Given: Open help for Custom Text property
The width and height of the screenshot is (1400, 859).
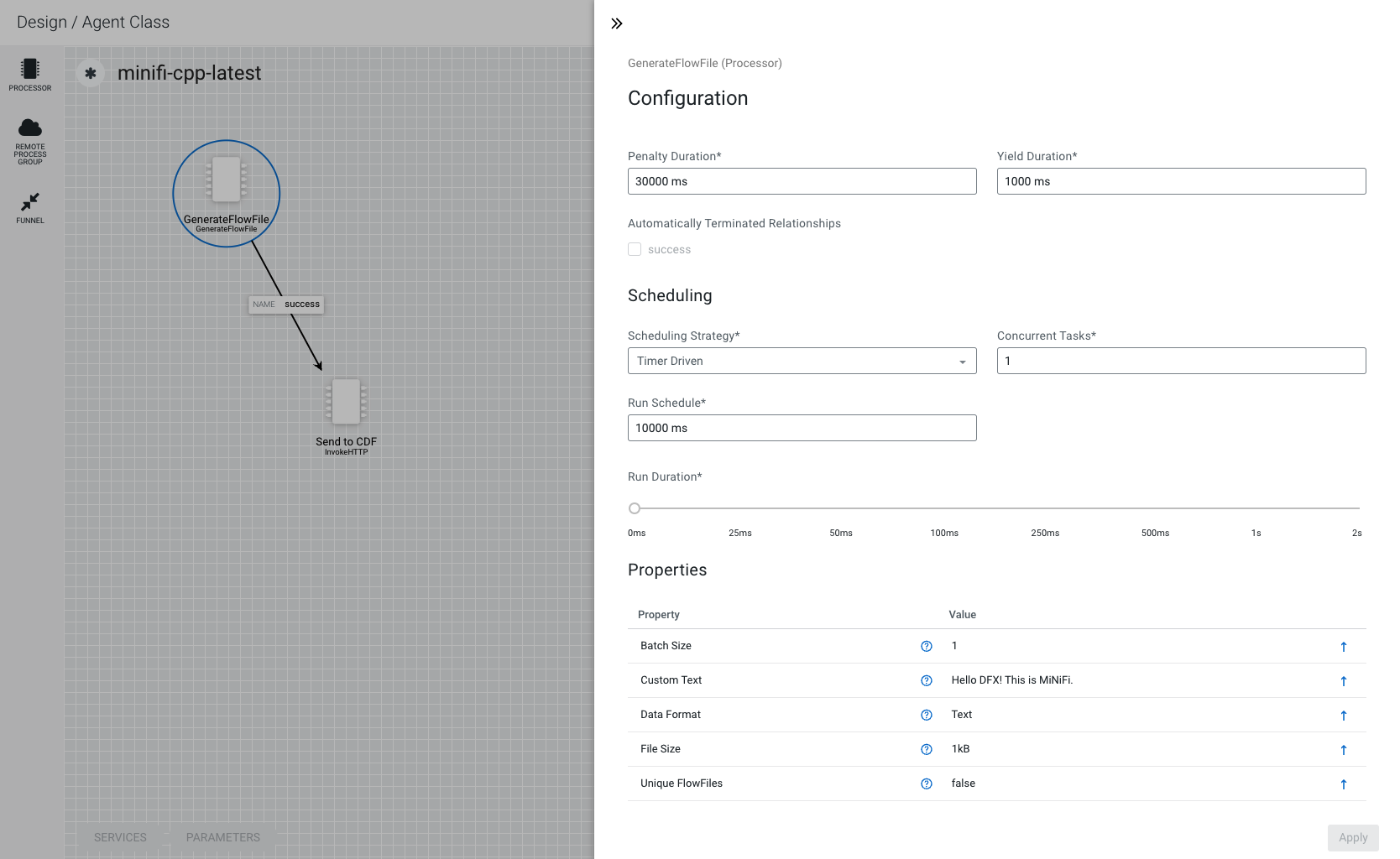Looking at the screenshot, I should [926, 680].
